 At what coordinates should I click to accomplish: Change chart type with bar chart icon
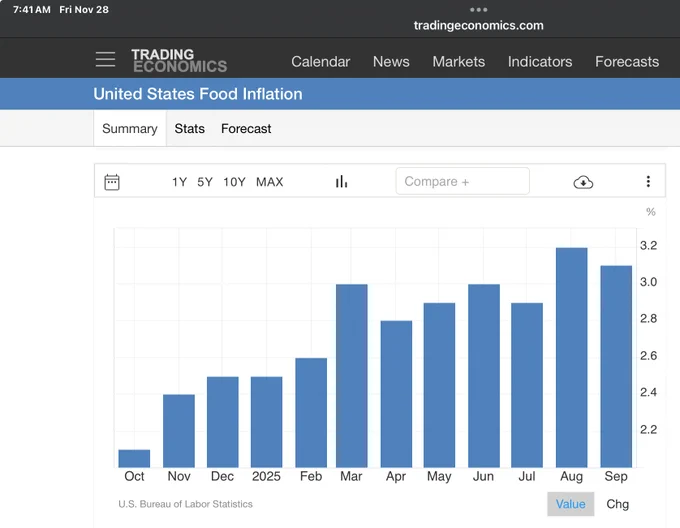(x=341, y=181)
